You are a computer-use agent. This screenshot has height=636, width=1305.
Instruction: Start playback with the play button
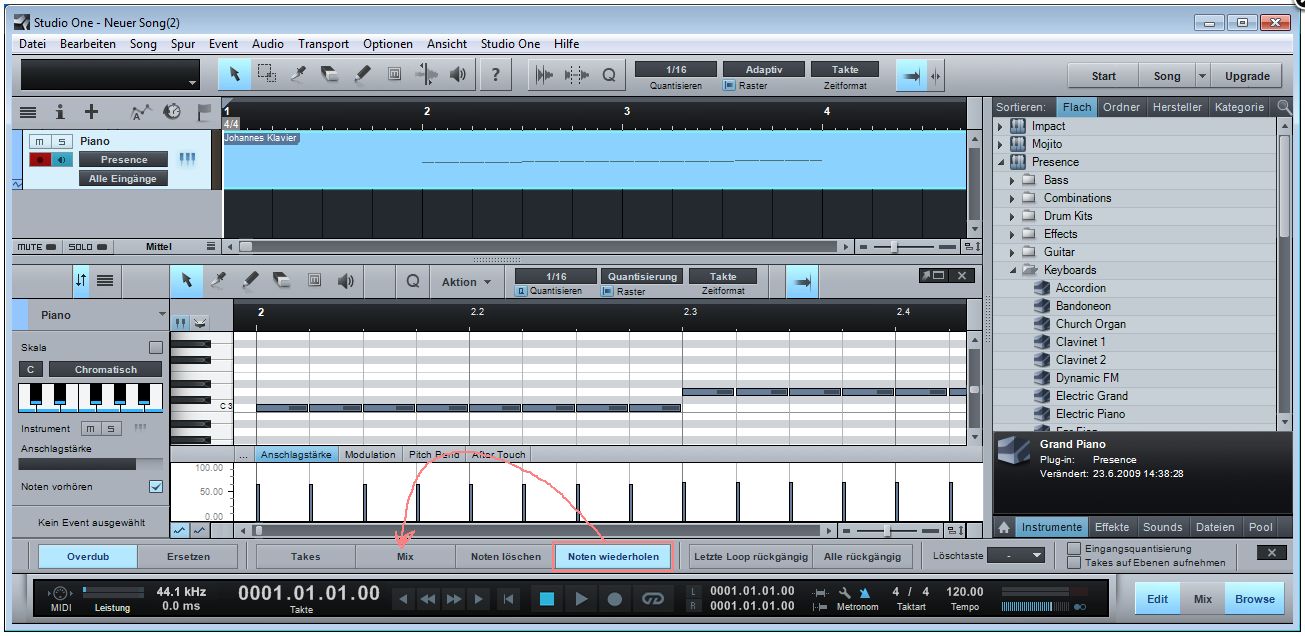[581, 599]
